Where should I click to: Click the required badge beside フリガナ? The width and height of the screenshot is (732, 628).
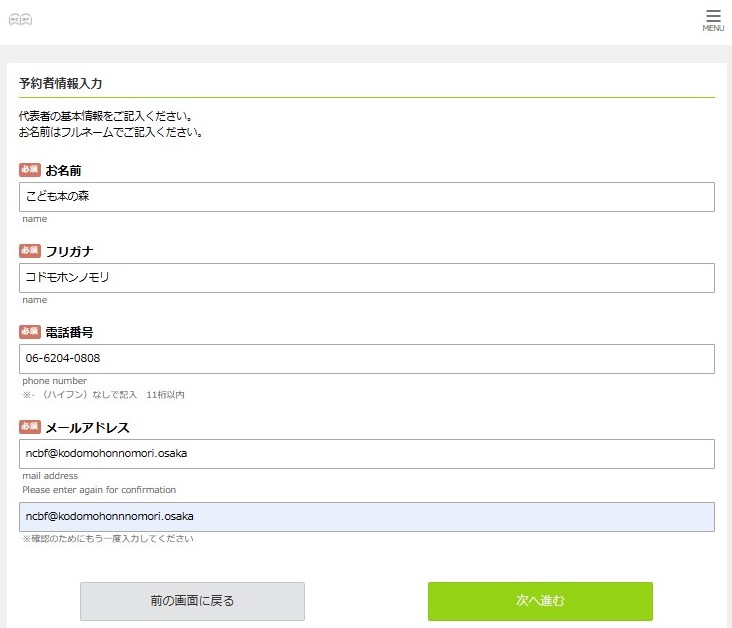pos(30,251)
